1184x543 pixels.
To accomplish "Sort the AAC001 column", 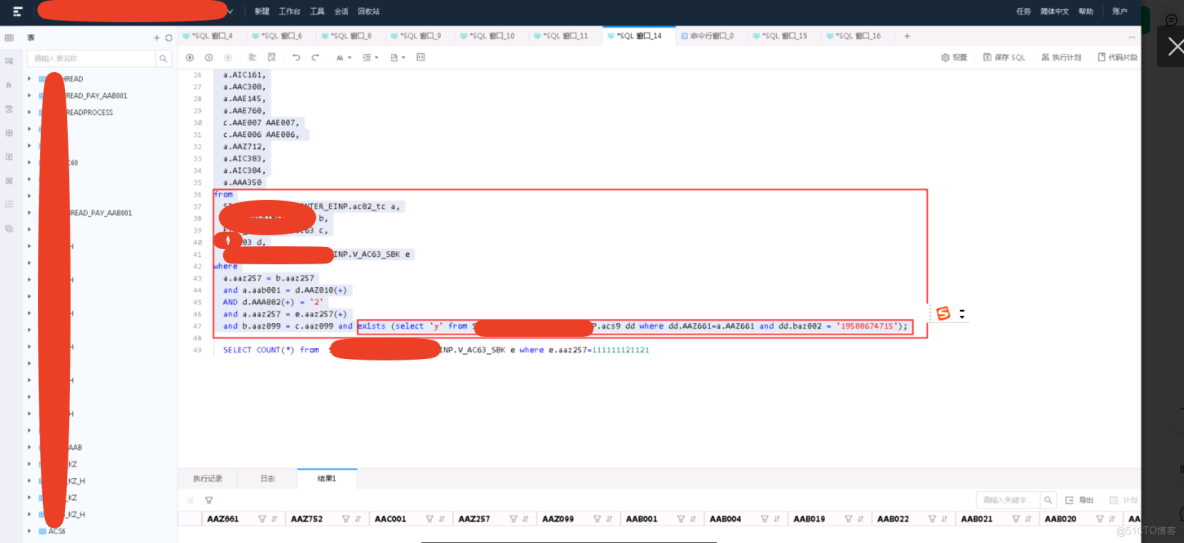I will (442, 519).
